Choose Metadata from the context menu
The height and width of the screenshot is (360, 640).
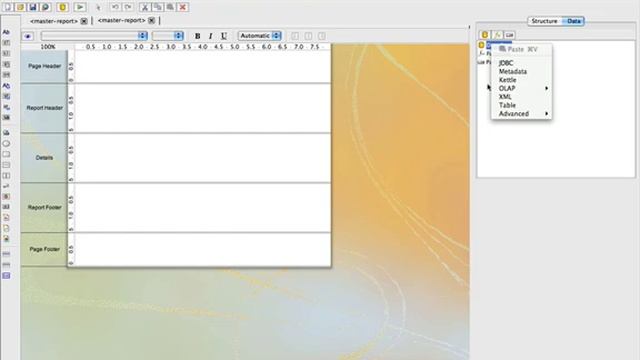pos(521,71)
